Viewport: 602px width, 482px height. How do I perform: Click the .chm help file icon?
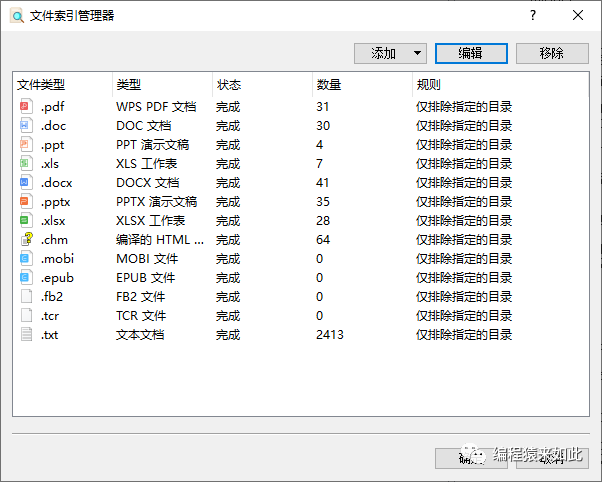pos(26,239)
